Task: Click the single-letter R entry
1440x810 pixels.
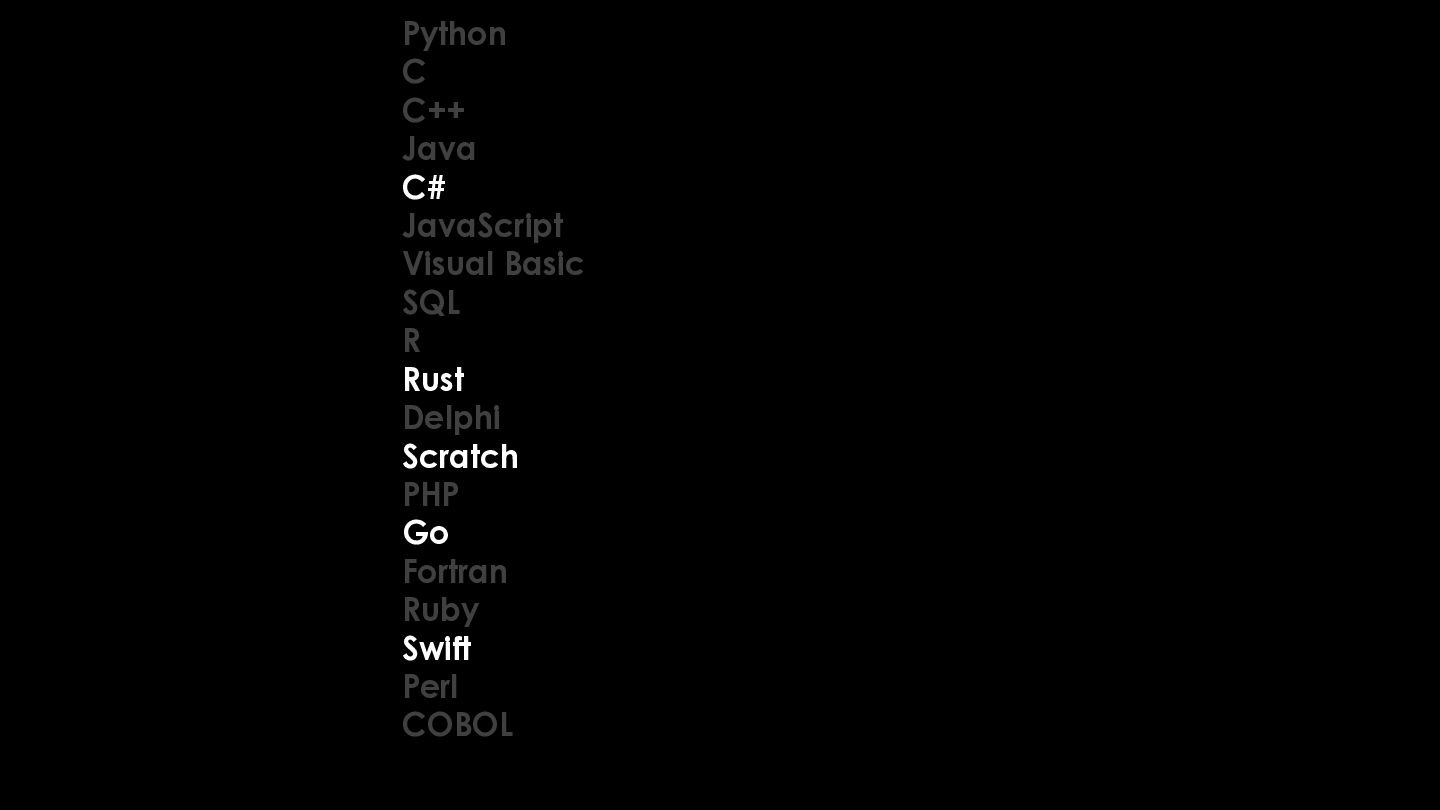Action: (411, 341)
